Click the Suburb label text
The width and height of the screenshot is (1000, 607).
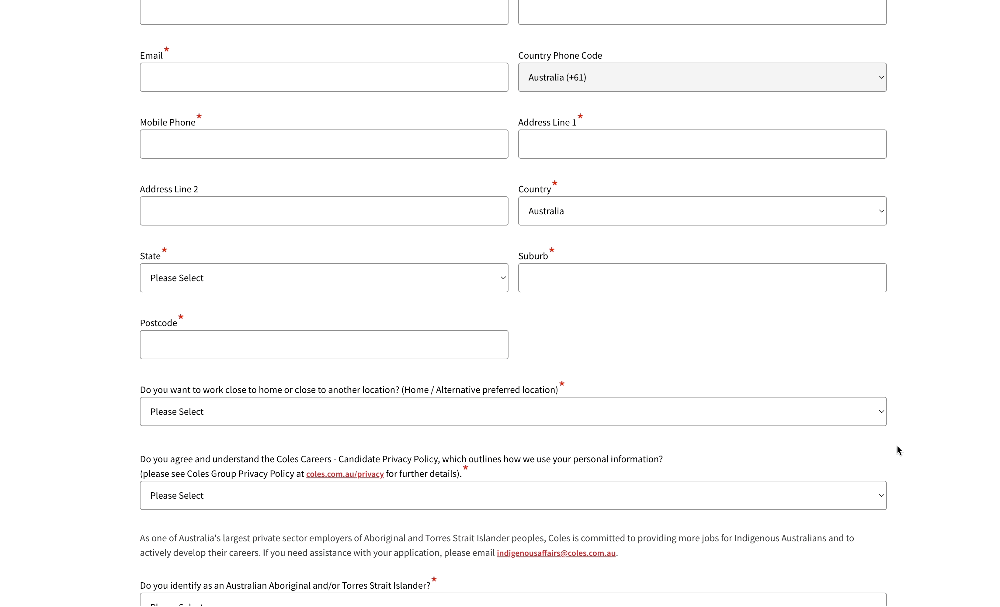[533, 256]
